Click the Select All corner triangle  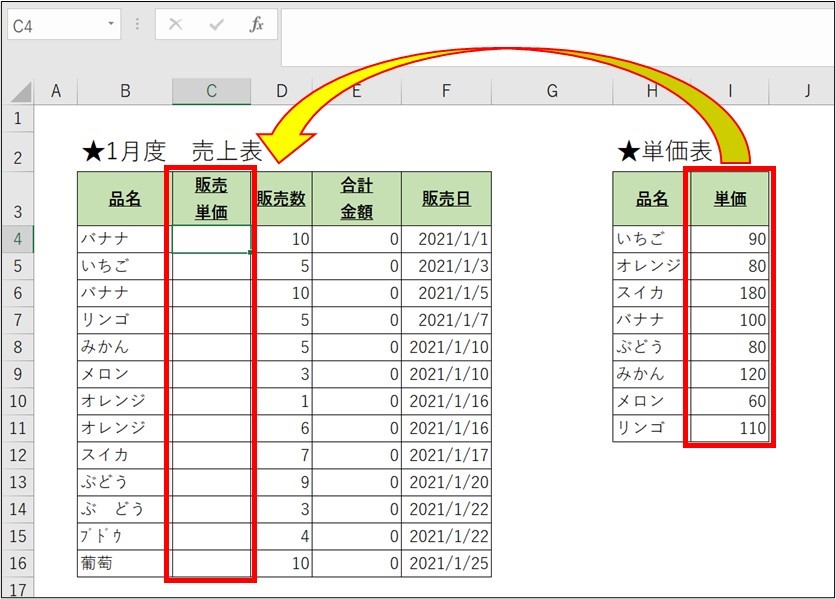tap(21, 92)
